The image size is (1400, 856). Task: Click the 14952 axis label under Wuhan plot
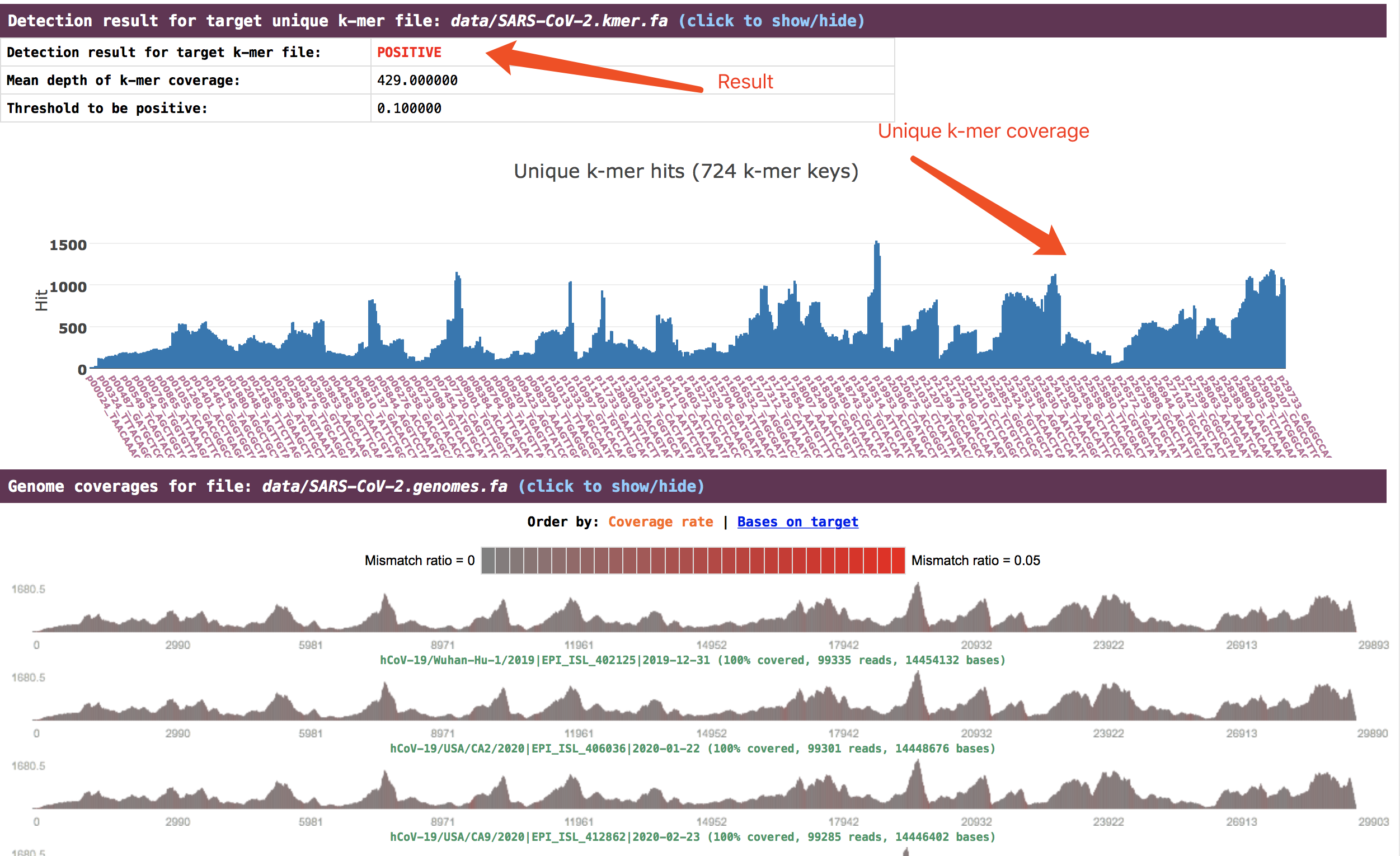711,645
